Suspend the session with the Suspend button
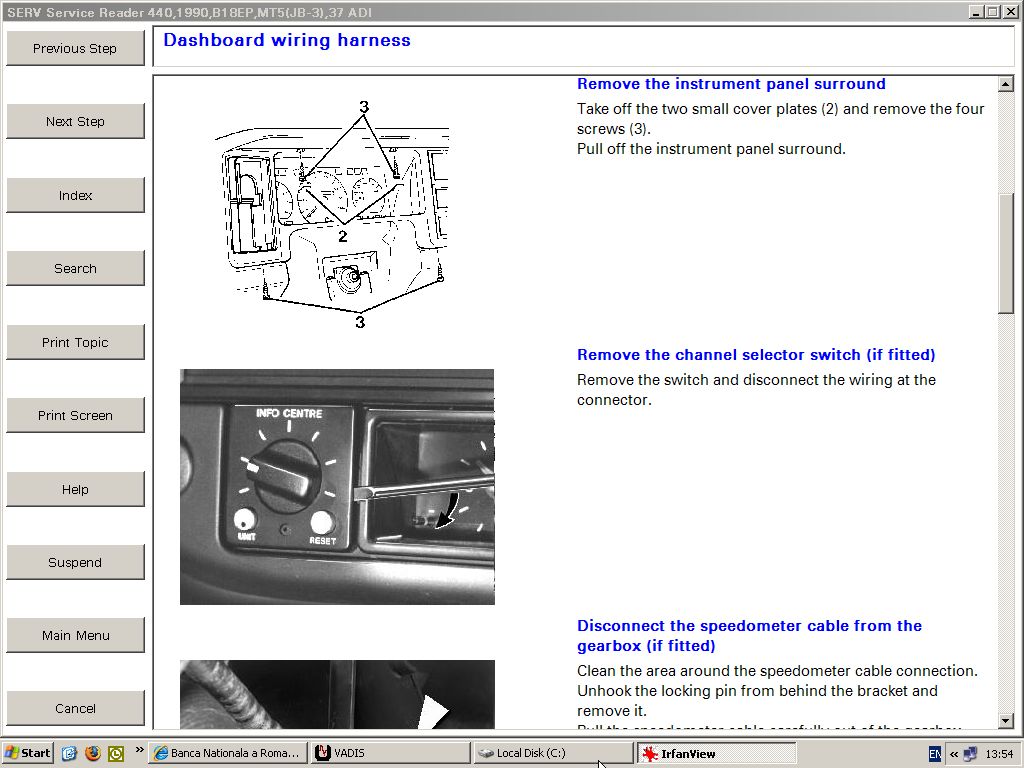This screenshot has width=1024, height=768. pyautogui.click(x=75, y=562)
